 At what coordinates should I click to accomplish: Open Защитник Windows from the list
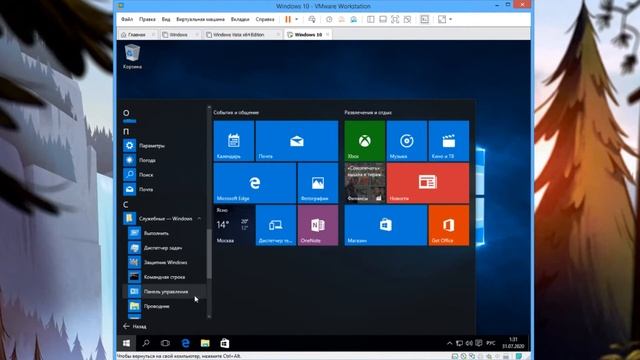(164, 262)
